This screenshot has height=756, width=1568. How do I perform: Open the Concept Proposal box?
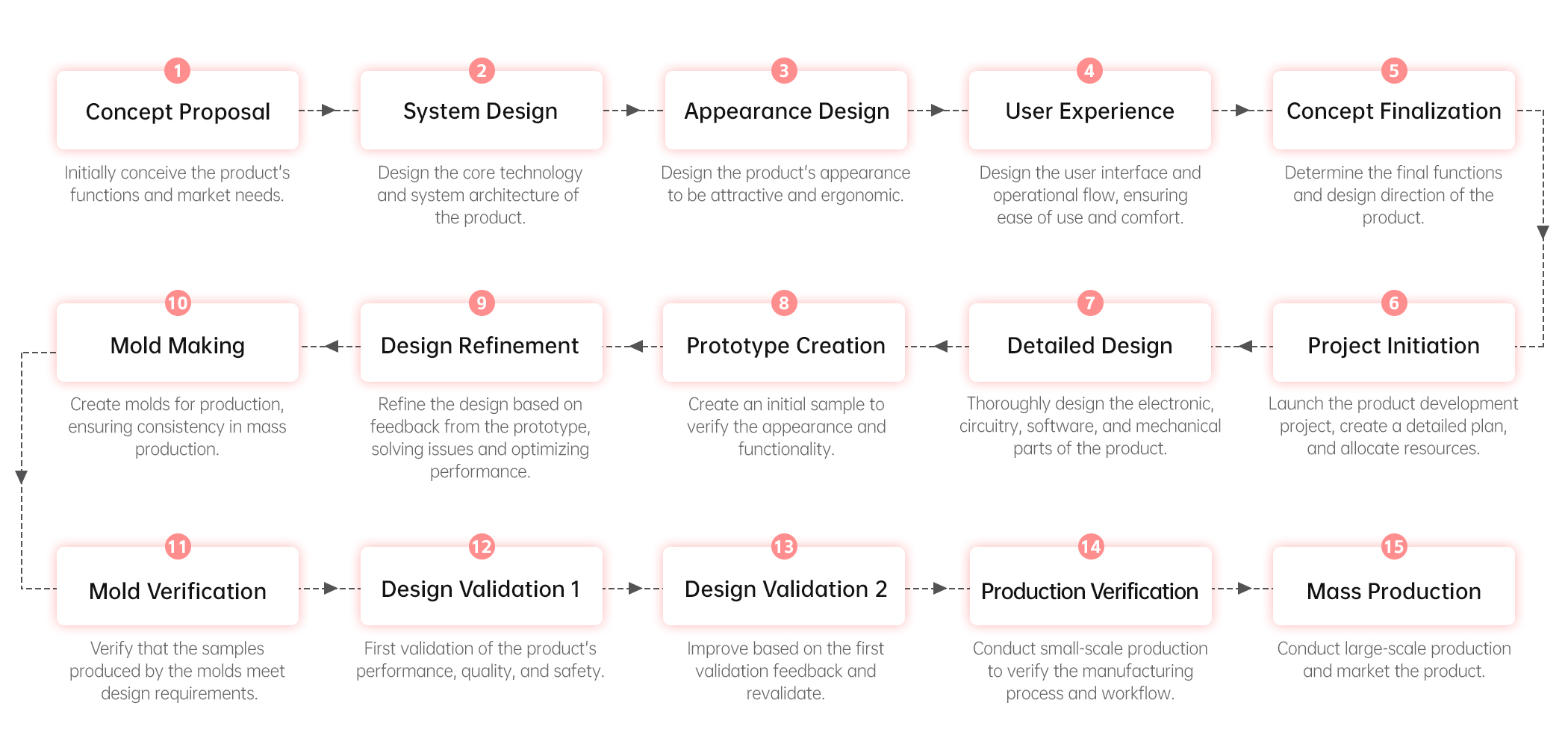178,111
